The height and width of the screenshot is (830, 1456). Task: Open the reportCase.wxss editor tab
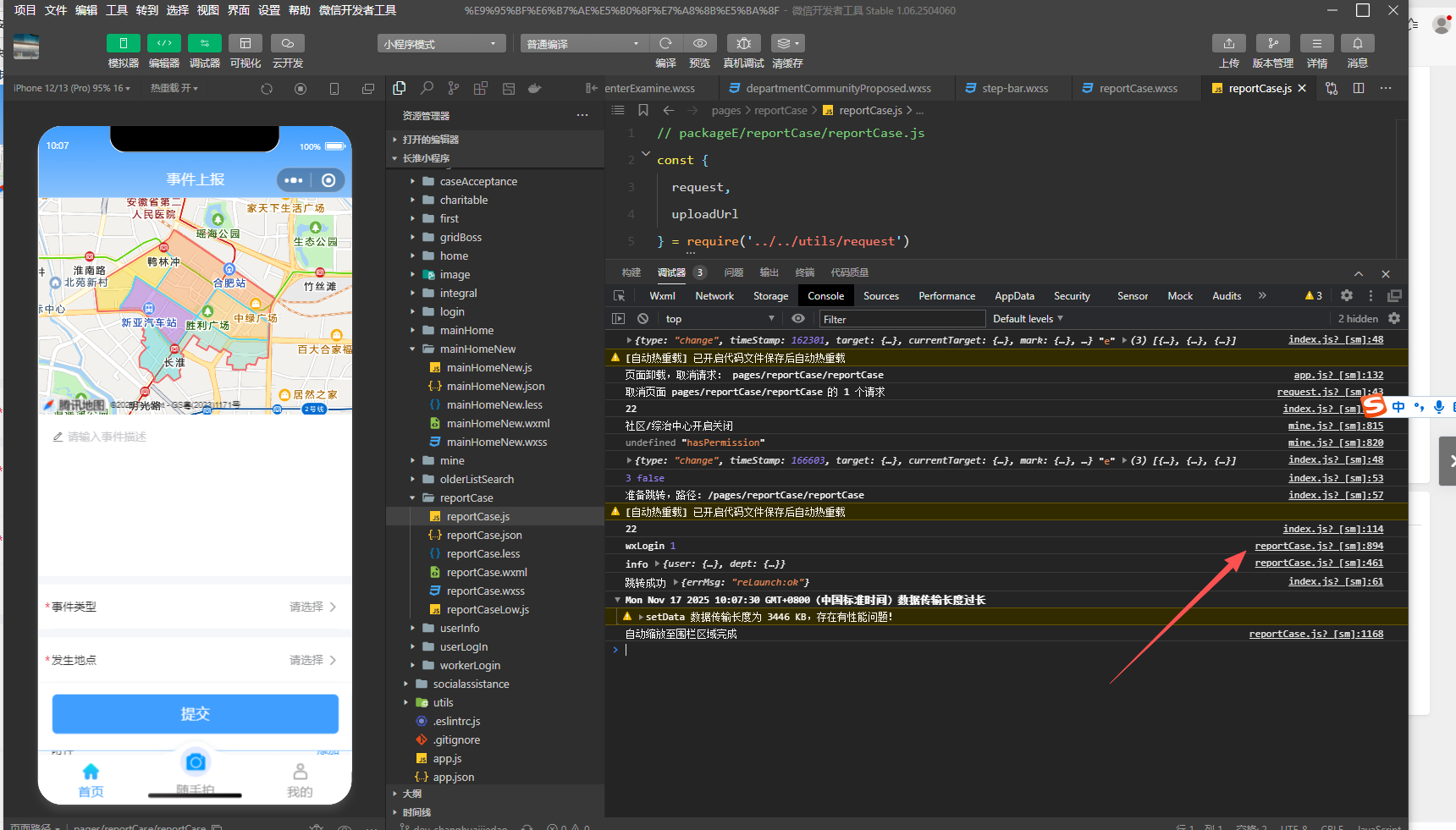pos(1137,88)
